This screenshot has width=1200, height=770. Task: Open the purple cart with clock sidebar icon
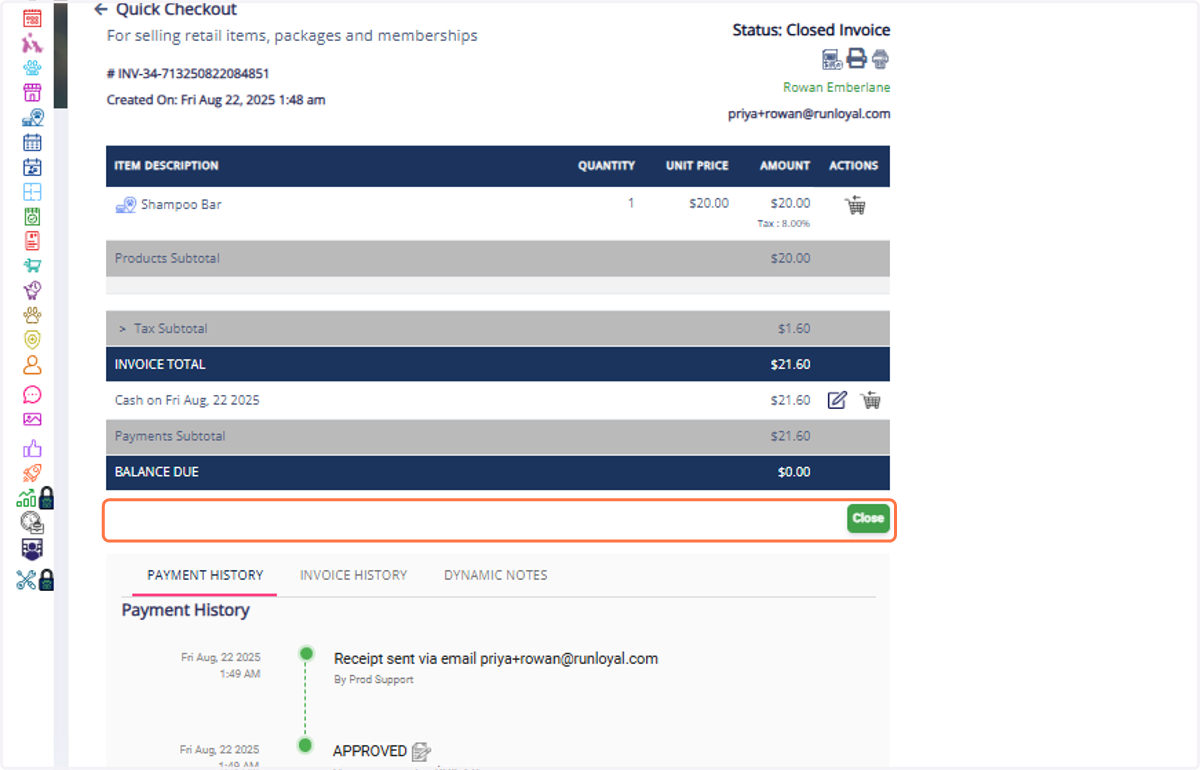point(32,290)
